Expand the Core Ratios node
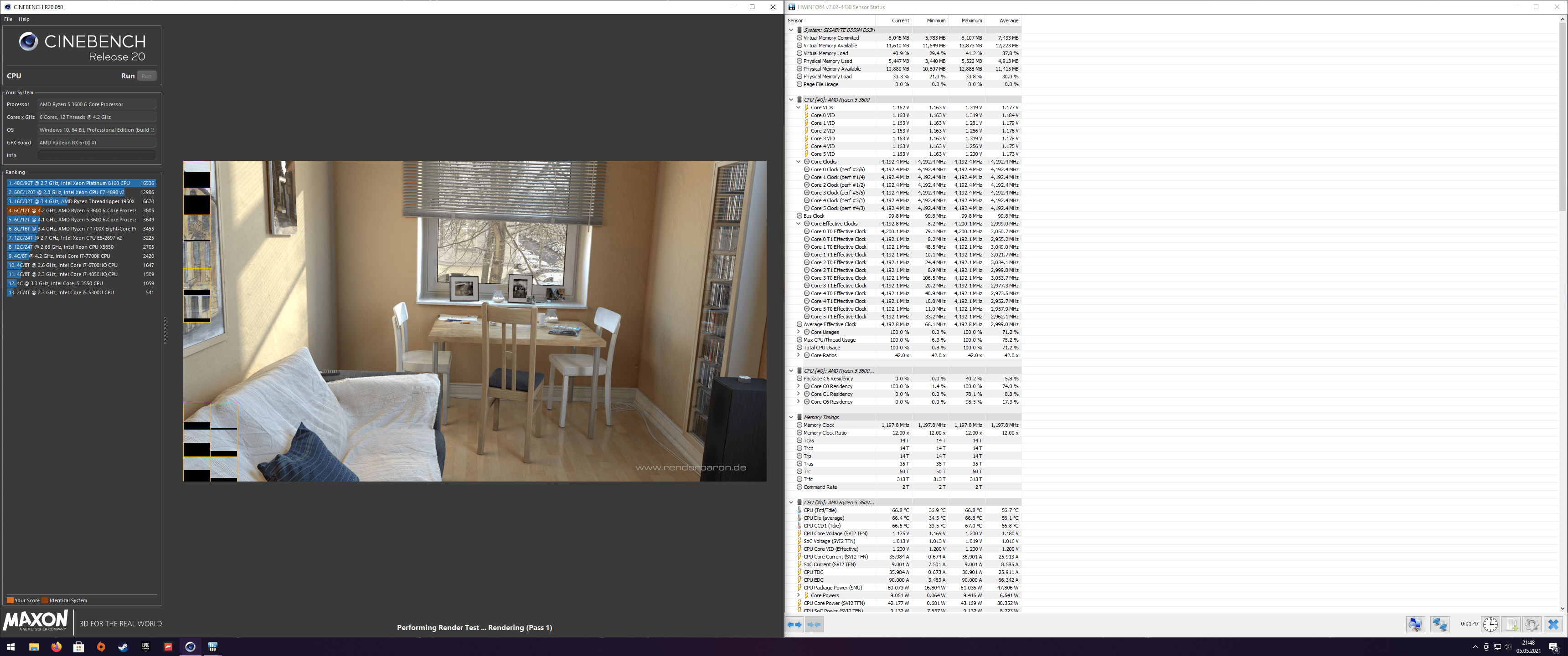 [799, 355]
